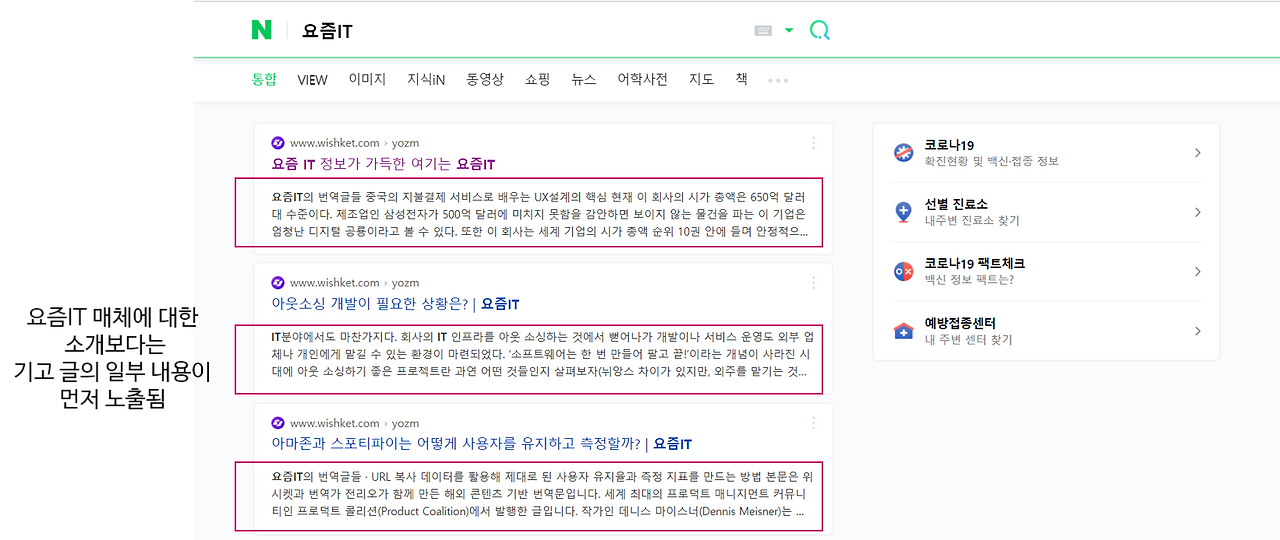Click the search box containing 요즘IT

[x=520, y=31]
